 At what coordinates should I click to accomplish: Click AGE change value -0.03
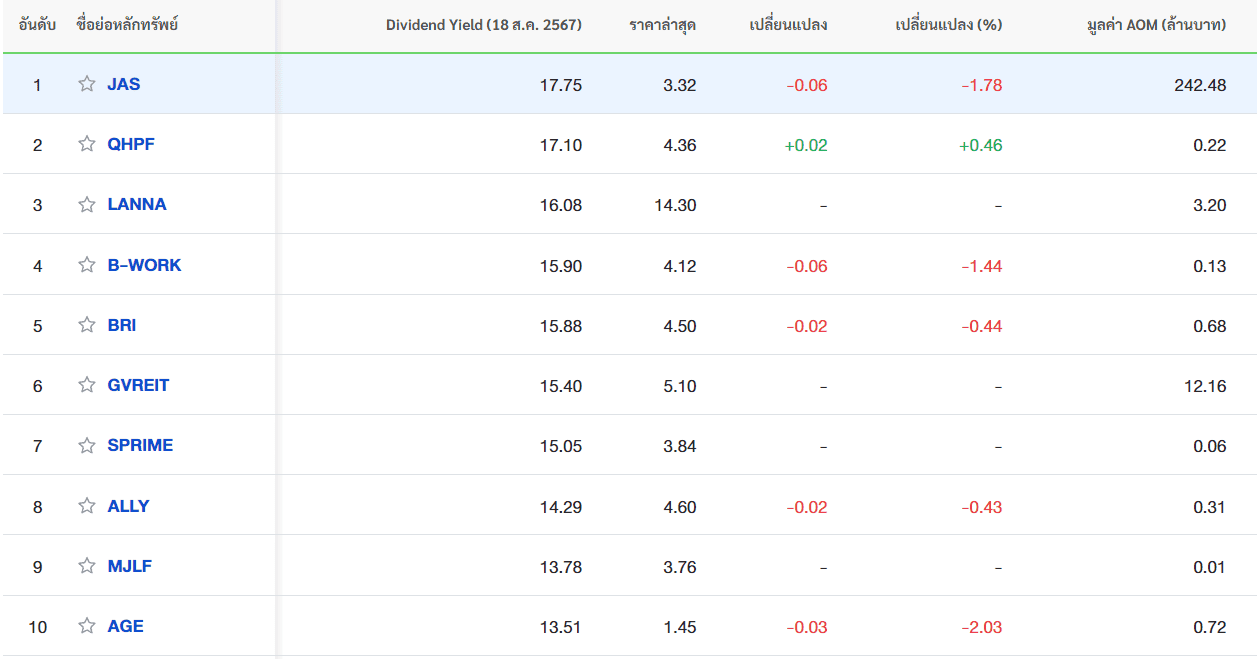[x=807, y=627]
